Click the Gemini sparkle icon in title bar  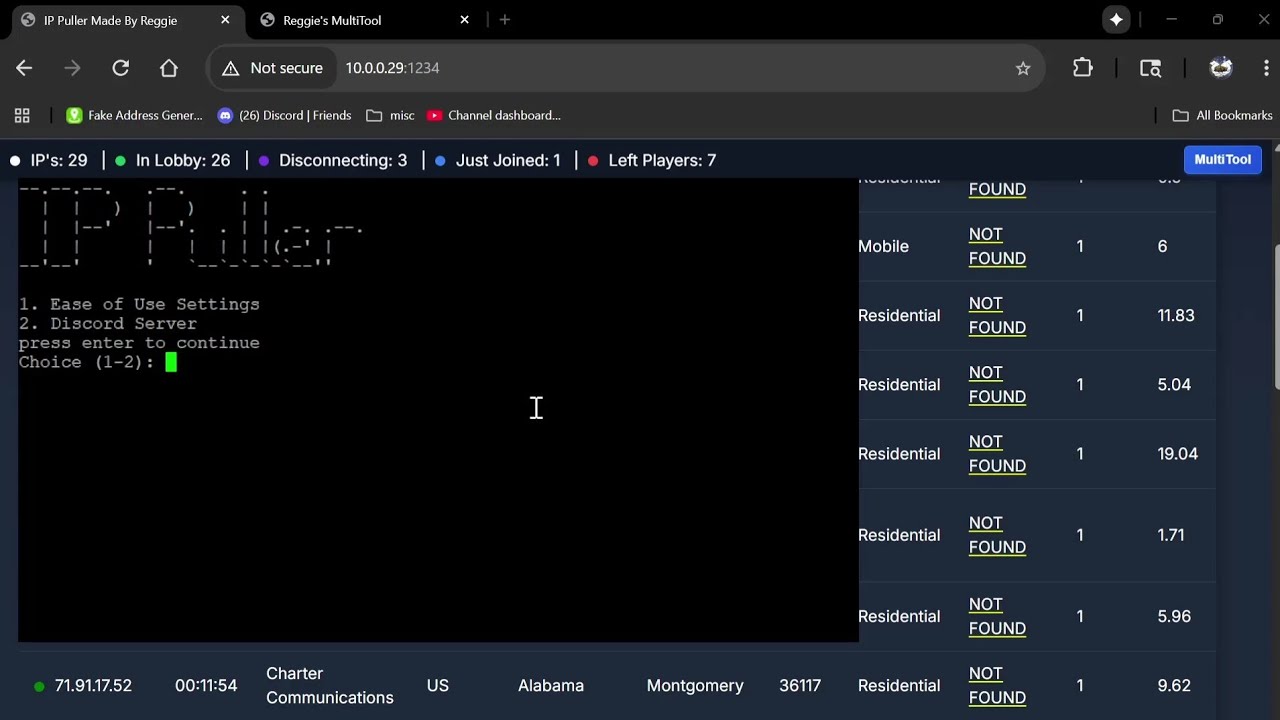tap(1116, 19)
